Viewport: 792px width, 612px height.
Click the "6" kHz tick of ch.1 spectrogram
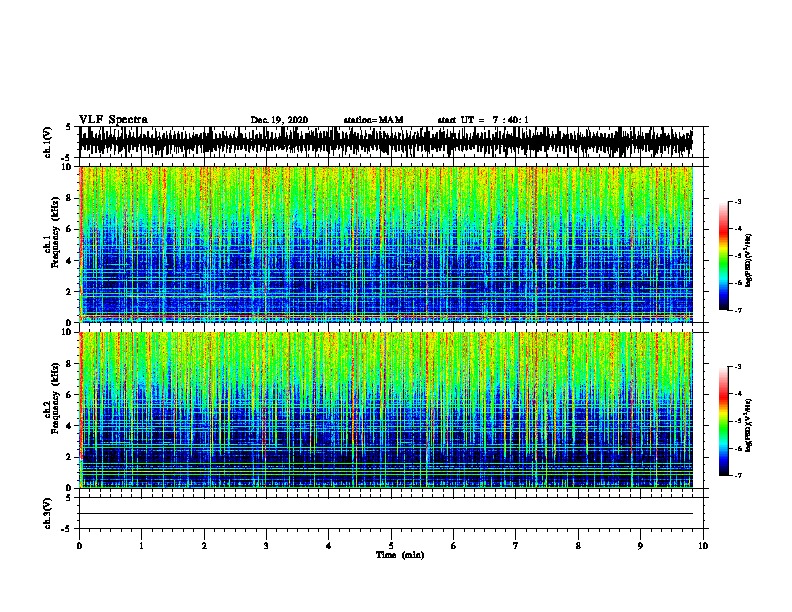(x=70, y=229)
